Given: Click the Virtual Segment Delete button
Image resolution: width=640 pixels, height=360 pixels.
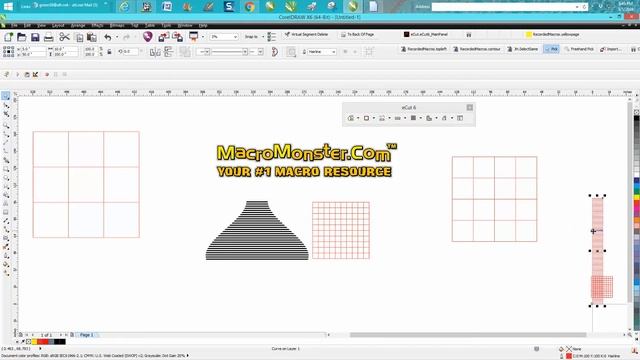Looking at the screenshot, I should click(306, 34).
